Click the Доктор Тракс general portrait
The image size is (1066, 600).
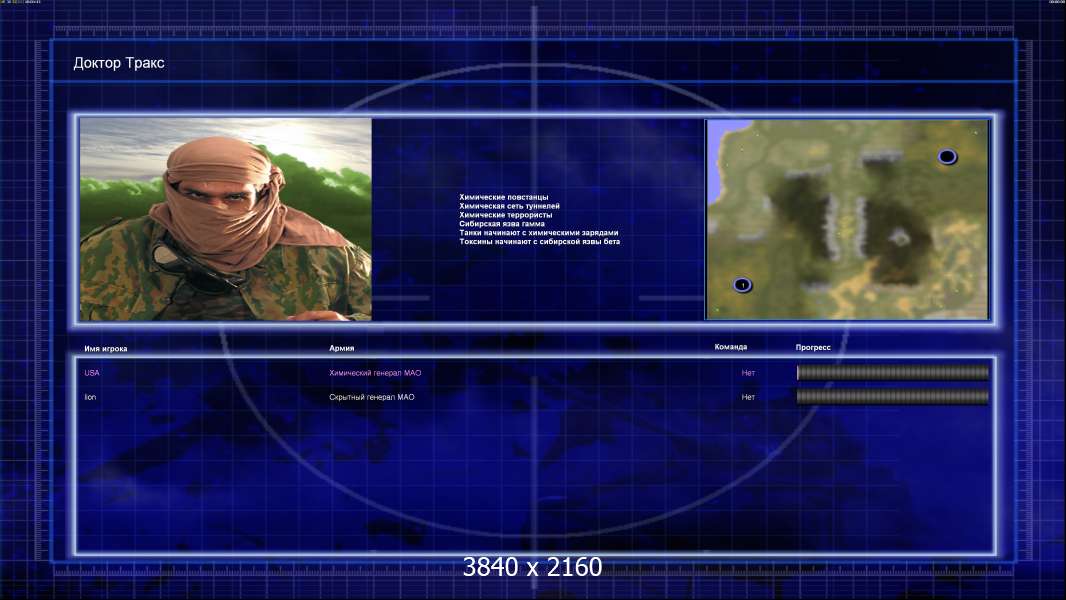(226, 219)
